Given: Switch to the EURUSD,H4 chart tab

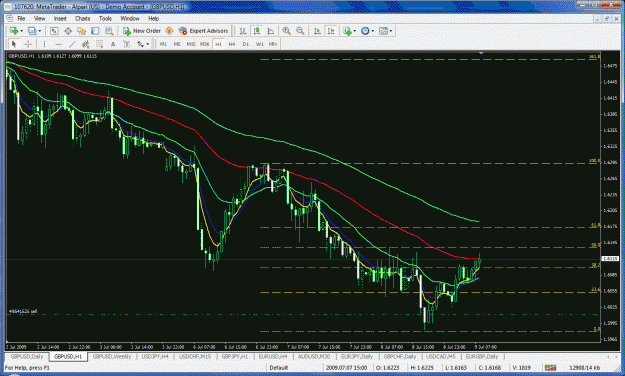Looking at the screenshot, I should (273, 356).
